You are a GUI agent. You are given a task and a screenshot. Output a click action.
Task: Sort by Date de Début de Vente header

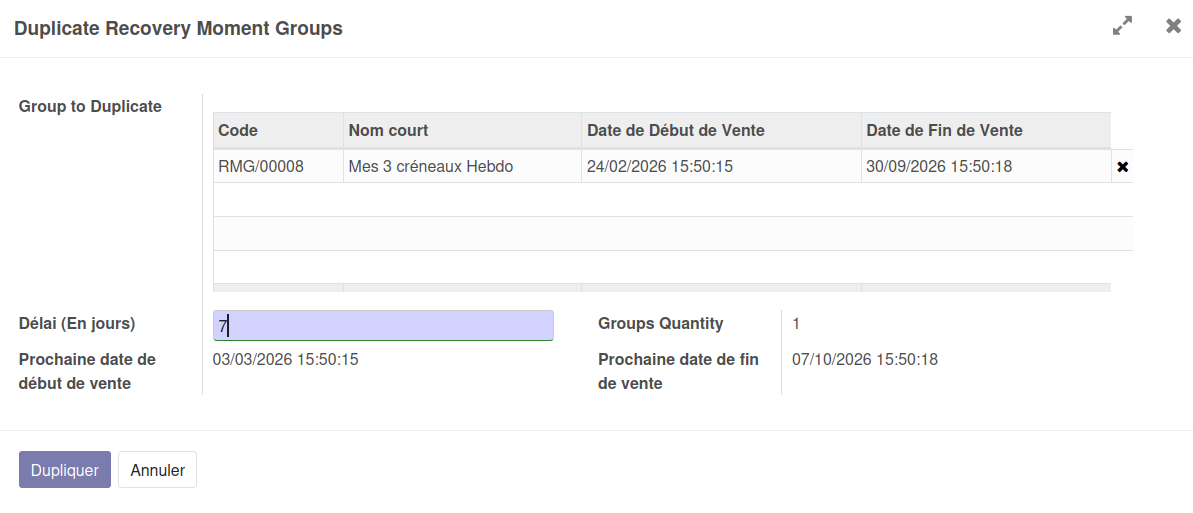coord(676,130)
